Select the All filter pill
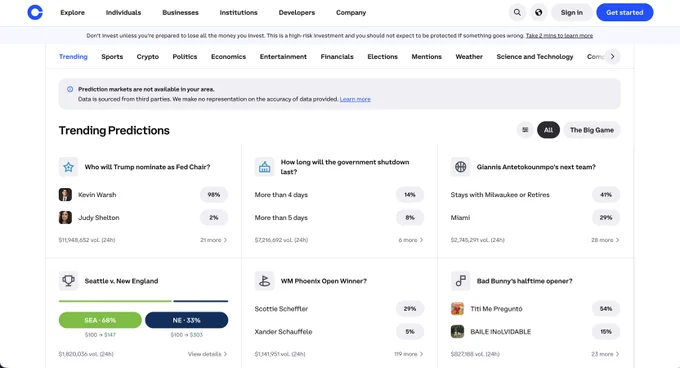Screen dimensions: 680x368 548,130
